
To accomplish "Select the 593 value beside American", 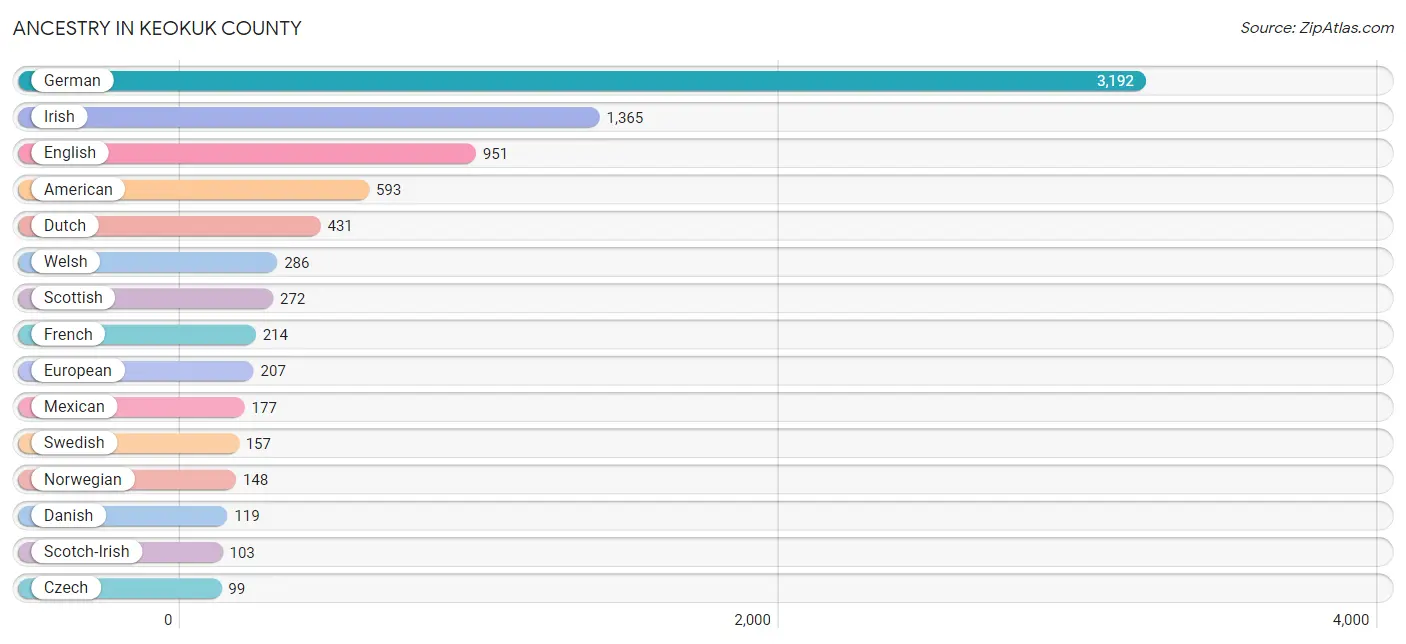I will tap(388, 190).
